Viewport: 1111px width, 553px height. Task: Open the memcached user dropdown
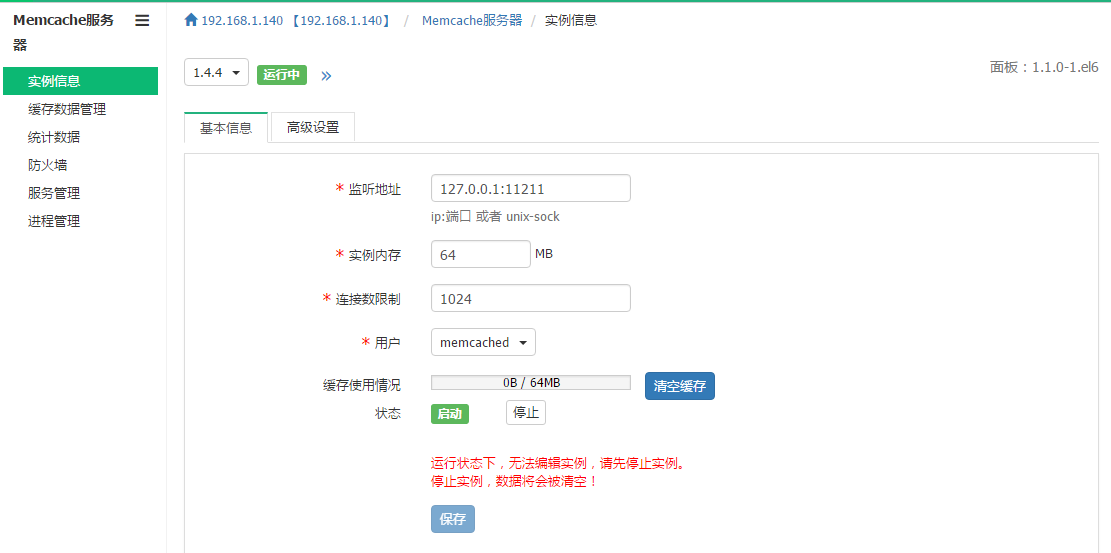click(483, 342)
